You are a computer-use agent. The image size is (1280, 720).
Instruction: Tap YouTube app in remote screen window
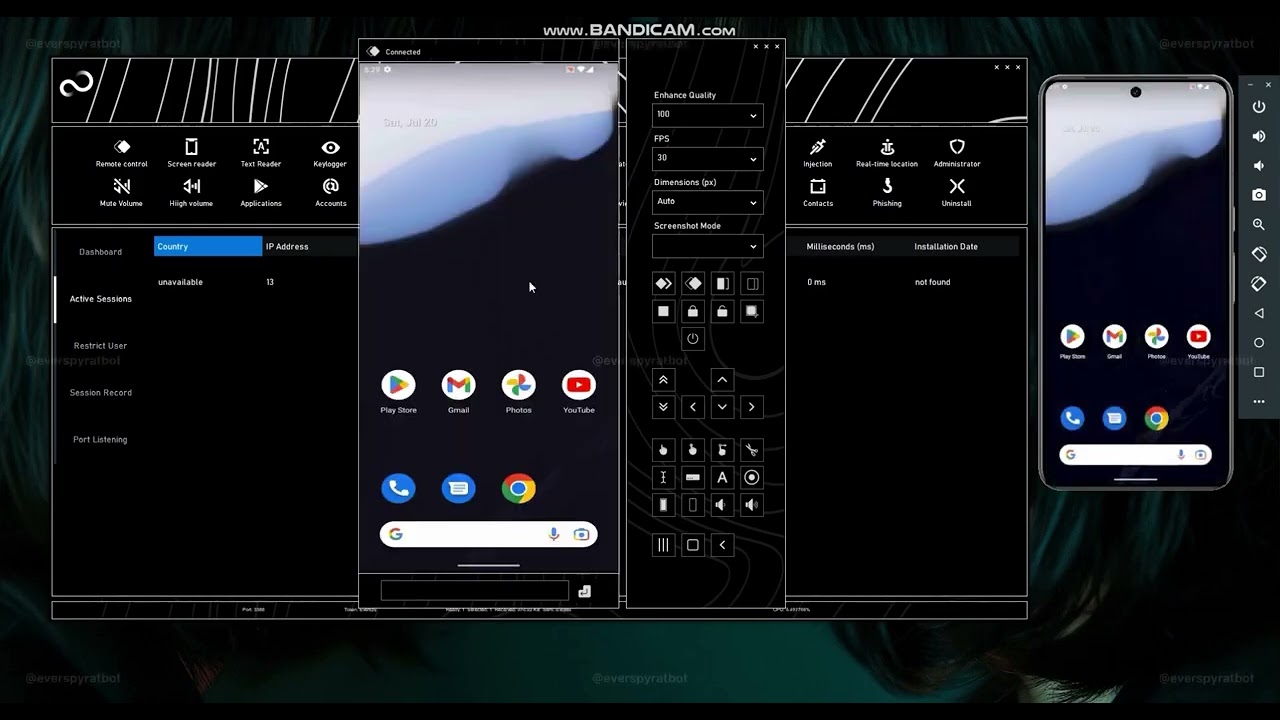pos(579,391)
